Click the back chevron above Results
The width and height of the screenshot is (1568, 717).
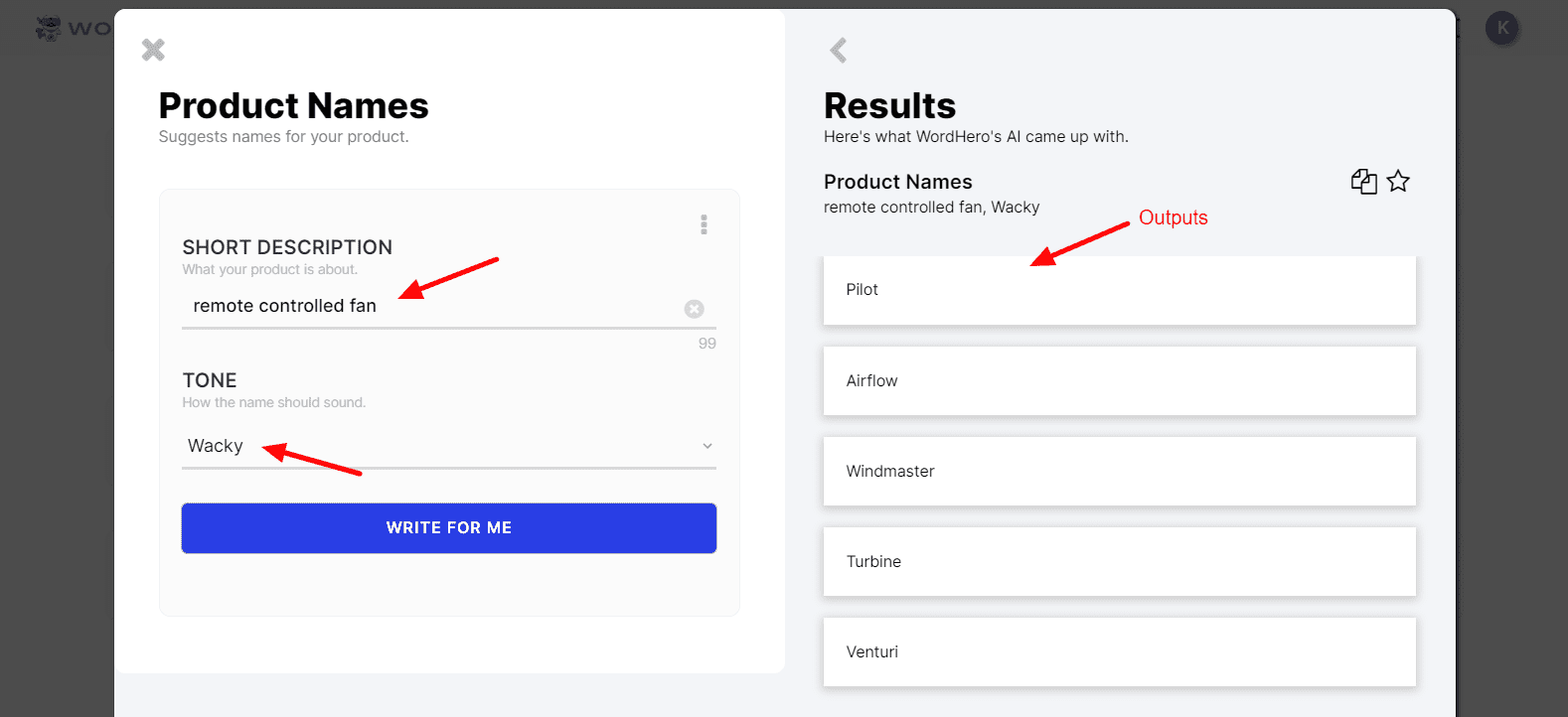(839, 51)
